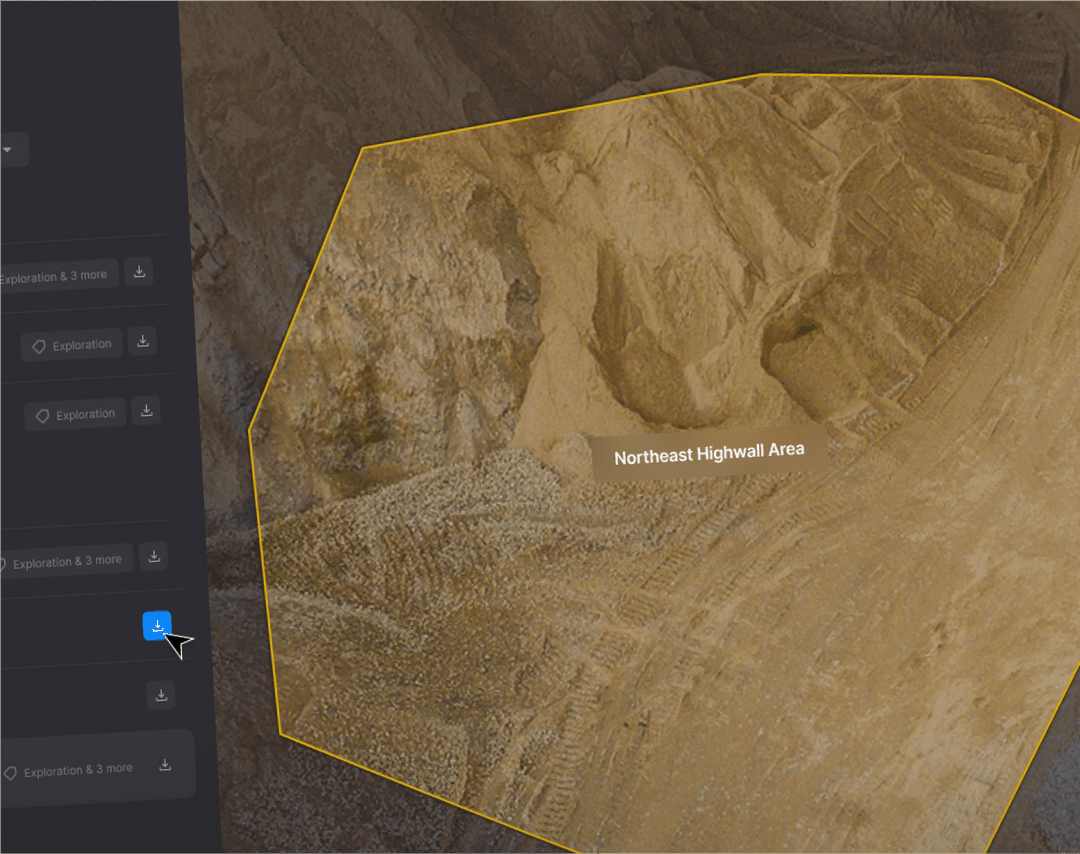
Task: Click the download icon next to the fourth Exploration & 3 more entry
Action: tap(153, 557)
